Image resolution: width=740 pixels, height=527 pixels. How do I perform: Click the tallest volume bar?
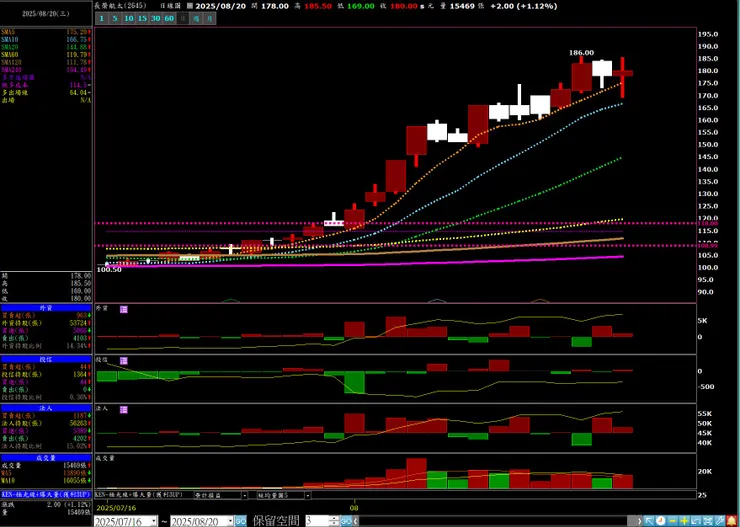(x=416, y=473)
